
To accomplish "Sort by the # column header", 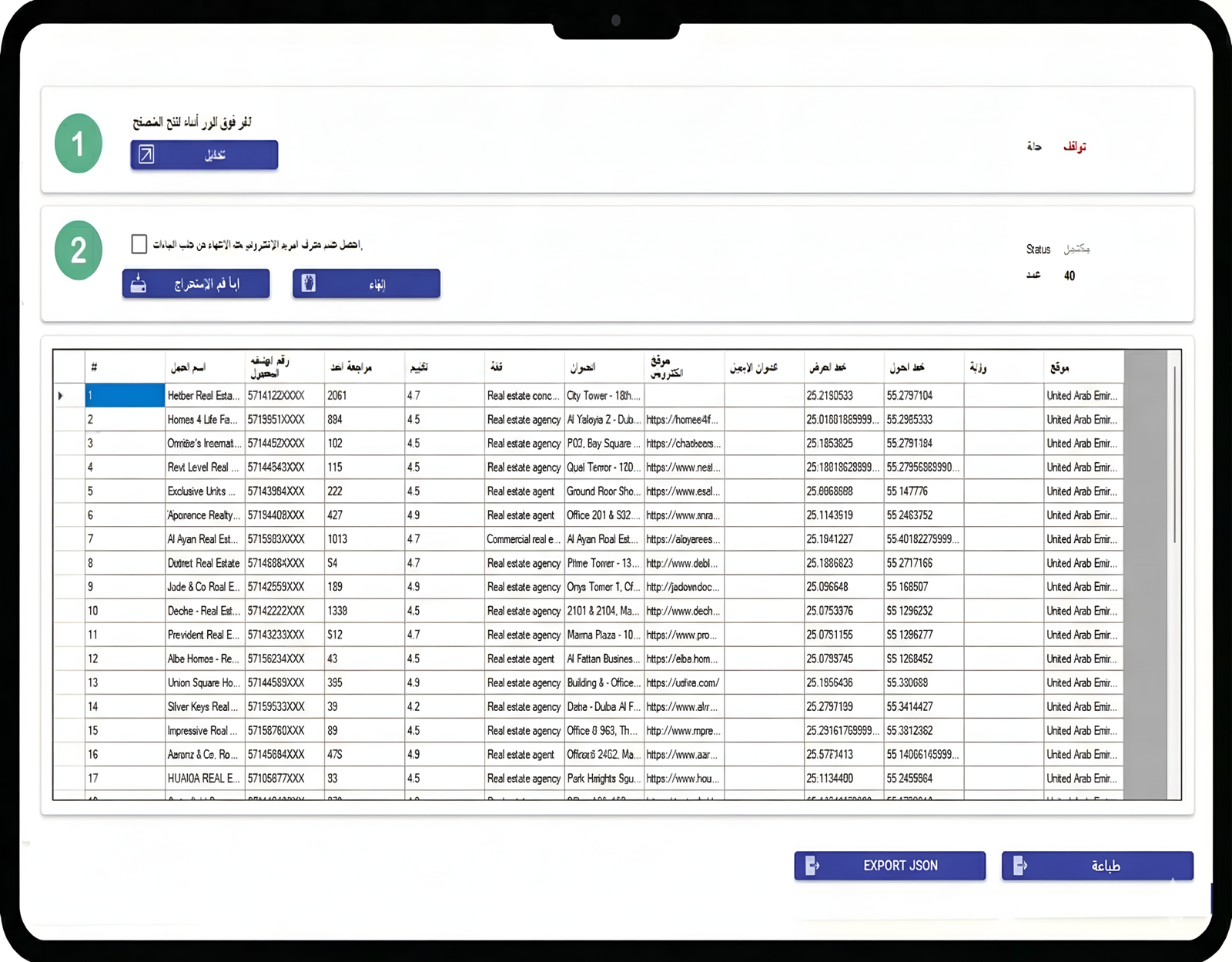I will (124, 367).
